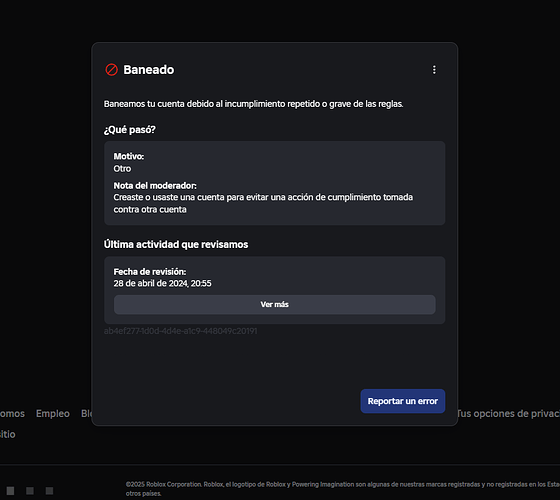Image resolution: width=560 pixels, height=500 pixels.
Task: Expand details with the Ver más button
Action: tap(274, 305)
